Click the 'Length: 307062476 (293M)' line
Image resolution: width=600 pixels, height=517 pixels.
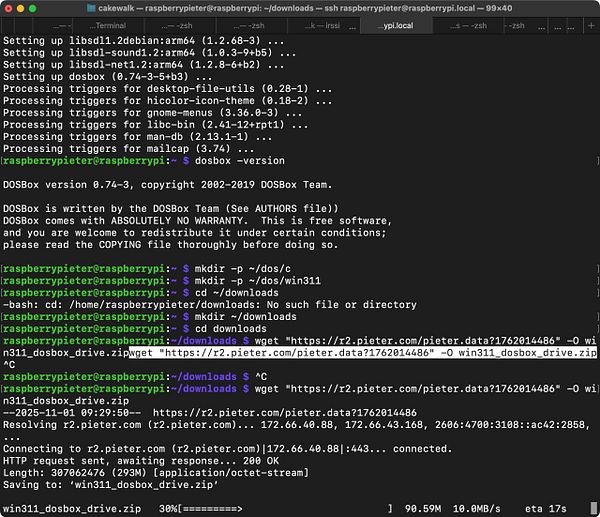156,473
